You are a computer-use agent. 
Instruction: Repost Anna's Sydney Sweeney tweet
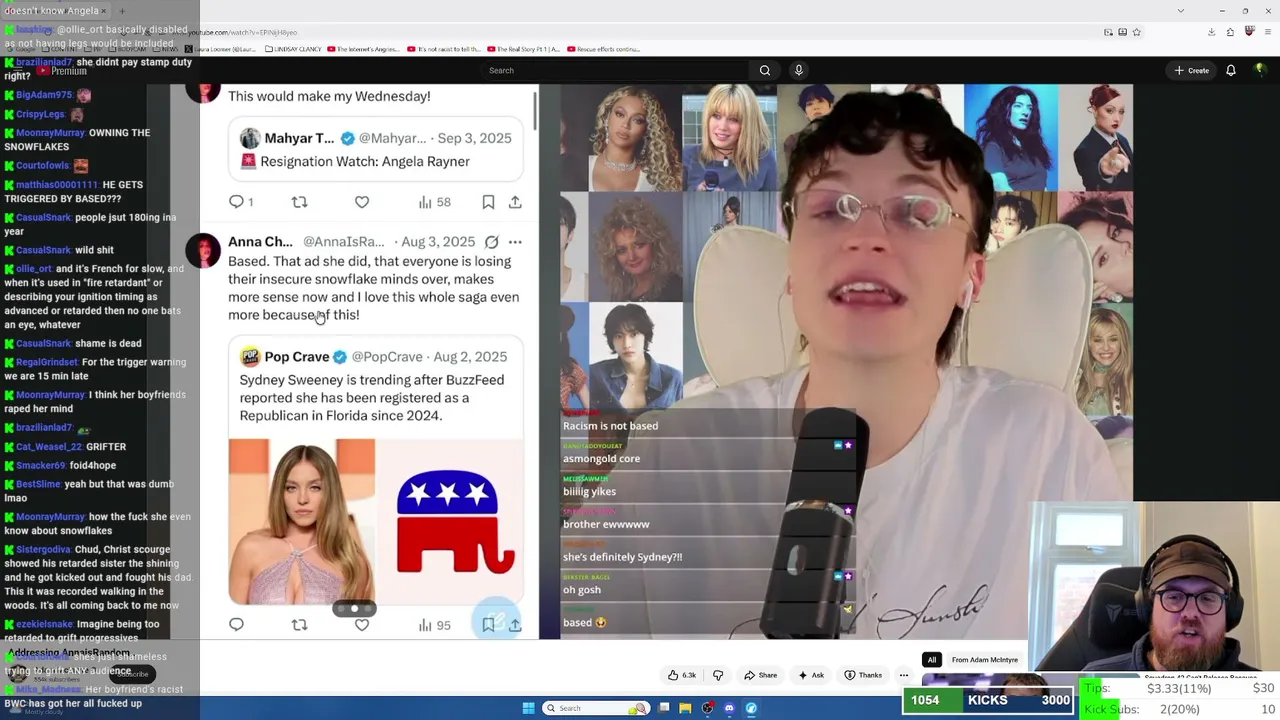pyautogui.click(x=299, y=625)
